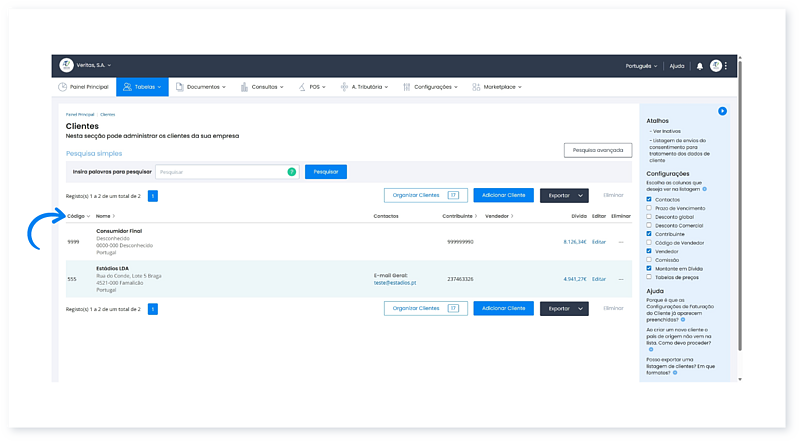The image size is (800, 442).
Task: Collapse the sidebar using blue arrow icon
Action: 722,111
